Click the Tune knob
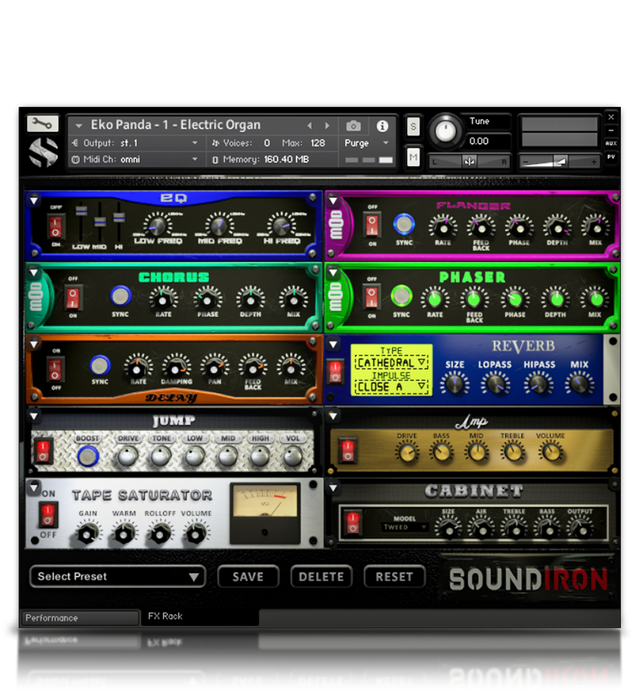This screenshot has height=700, width=636. [446, 131]
